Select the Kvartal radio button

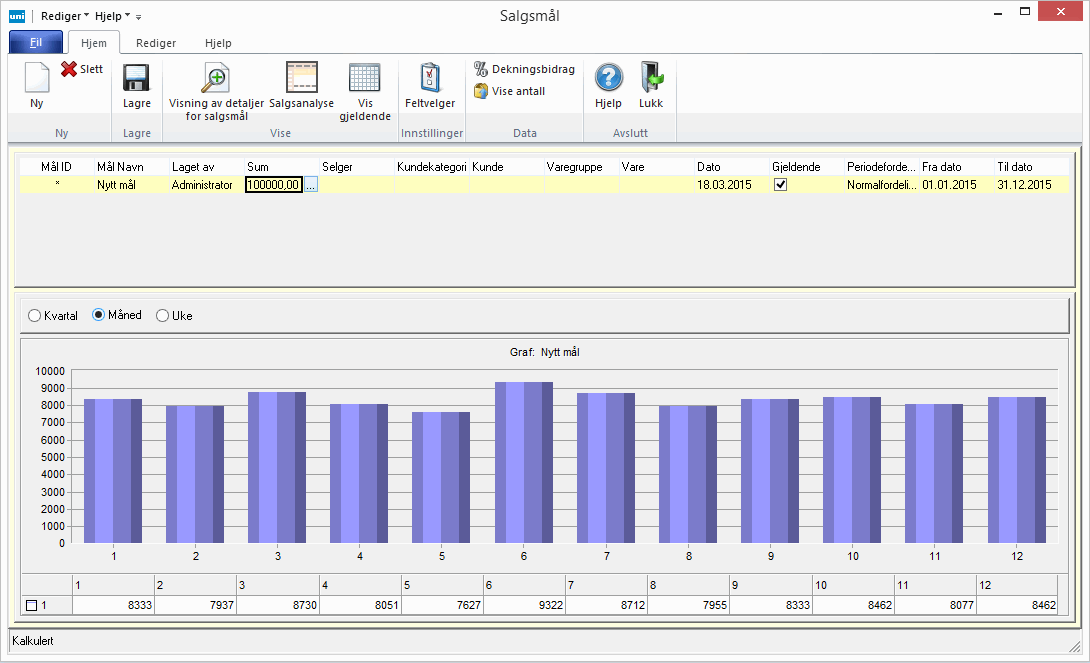point(35,316)
